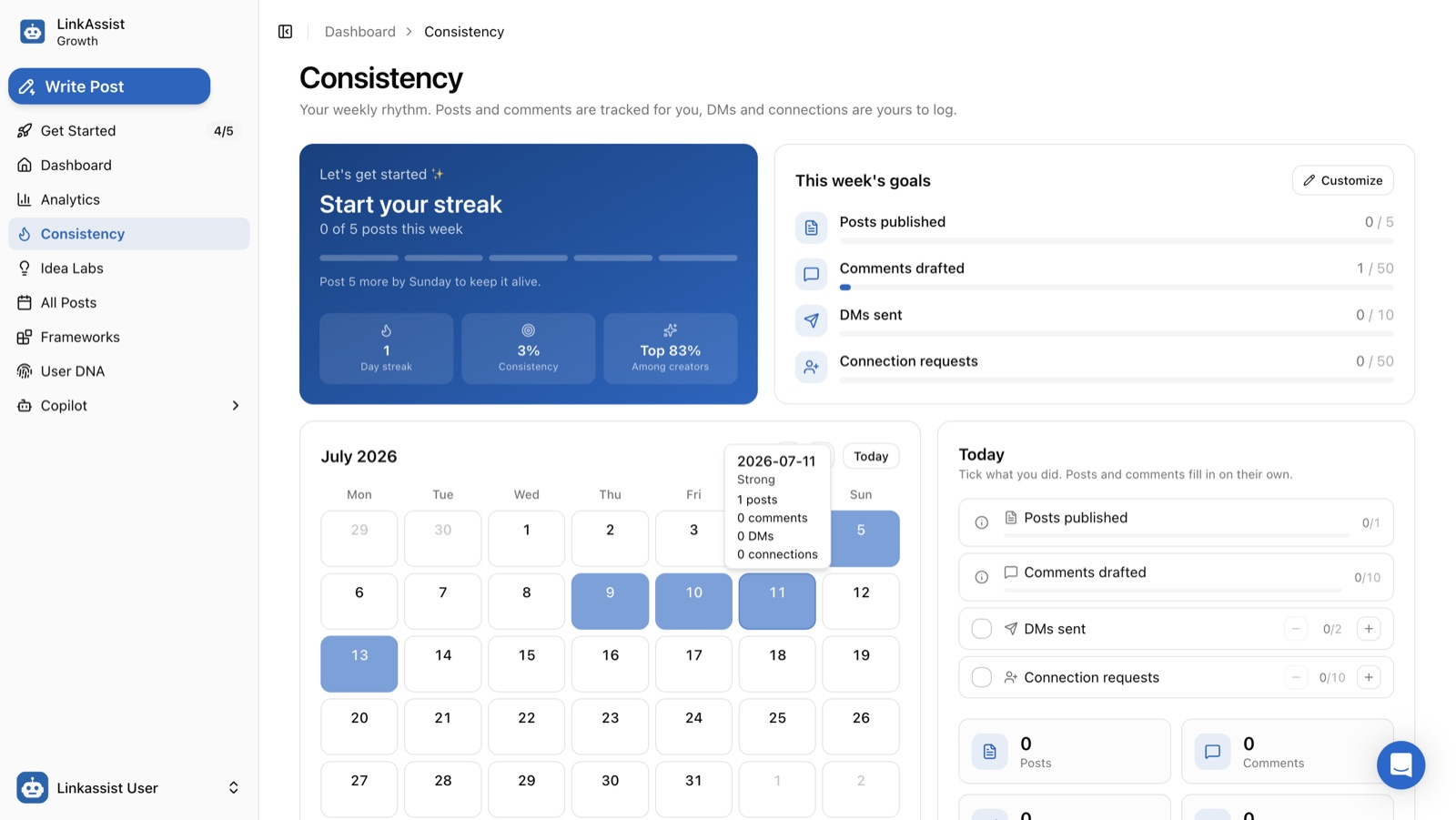Click the Write Post button
This screenshot has height=820, width=1456.
pos(109,86)
